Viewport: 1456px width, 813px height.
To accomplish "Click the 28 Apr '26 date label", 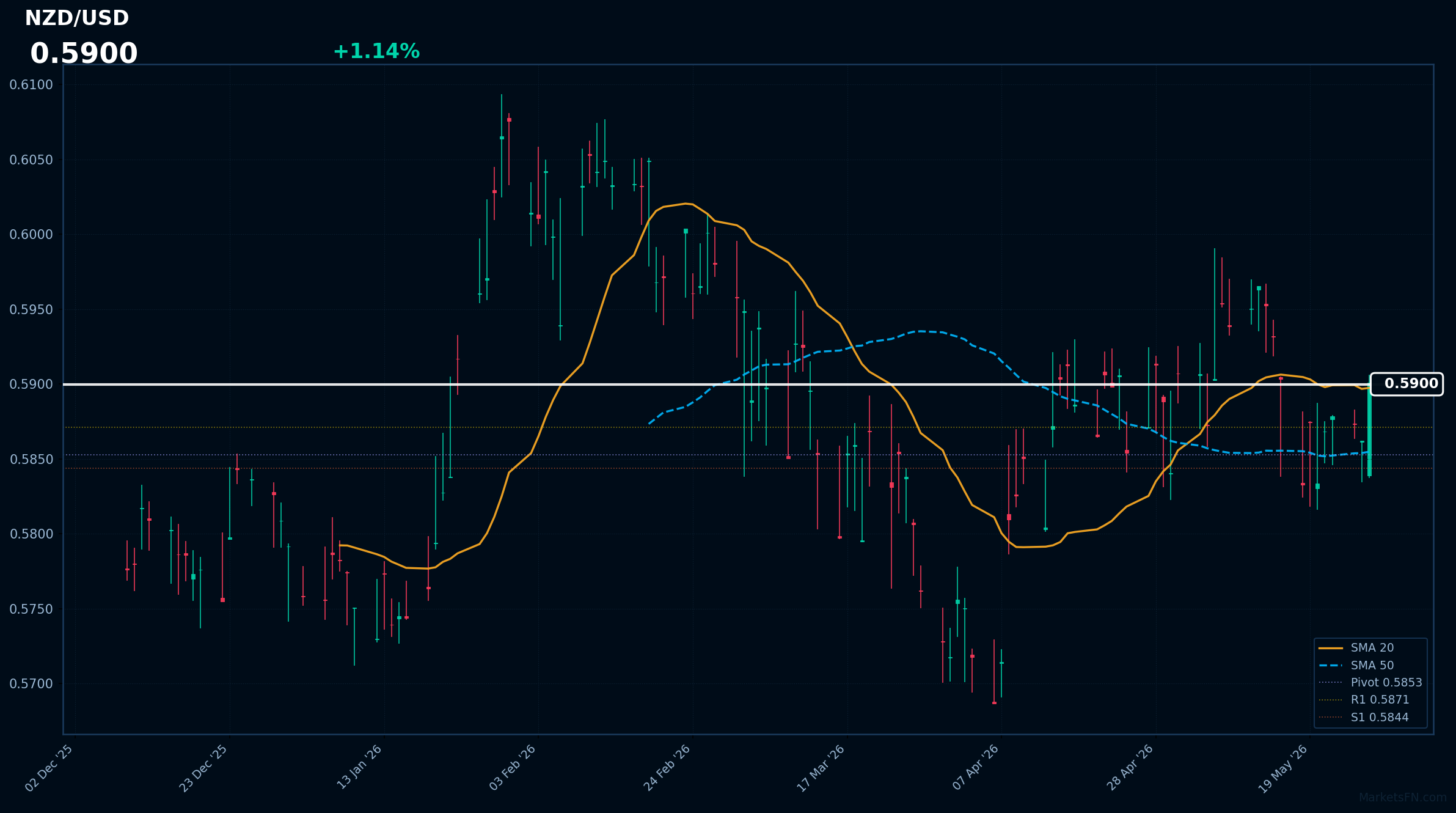I will pyautogui.click(x=1131, y=768).
